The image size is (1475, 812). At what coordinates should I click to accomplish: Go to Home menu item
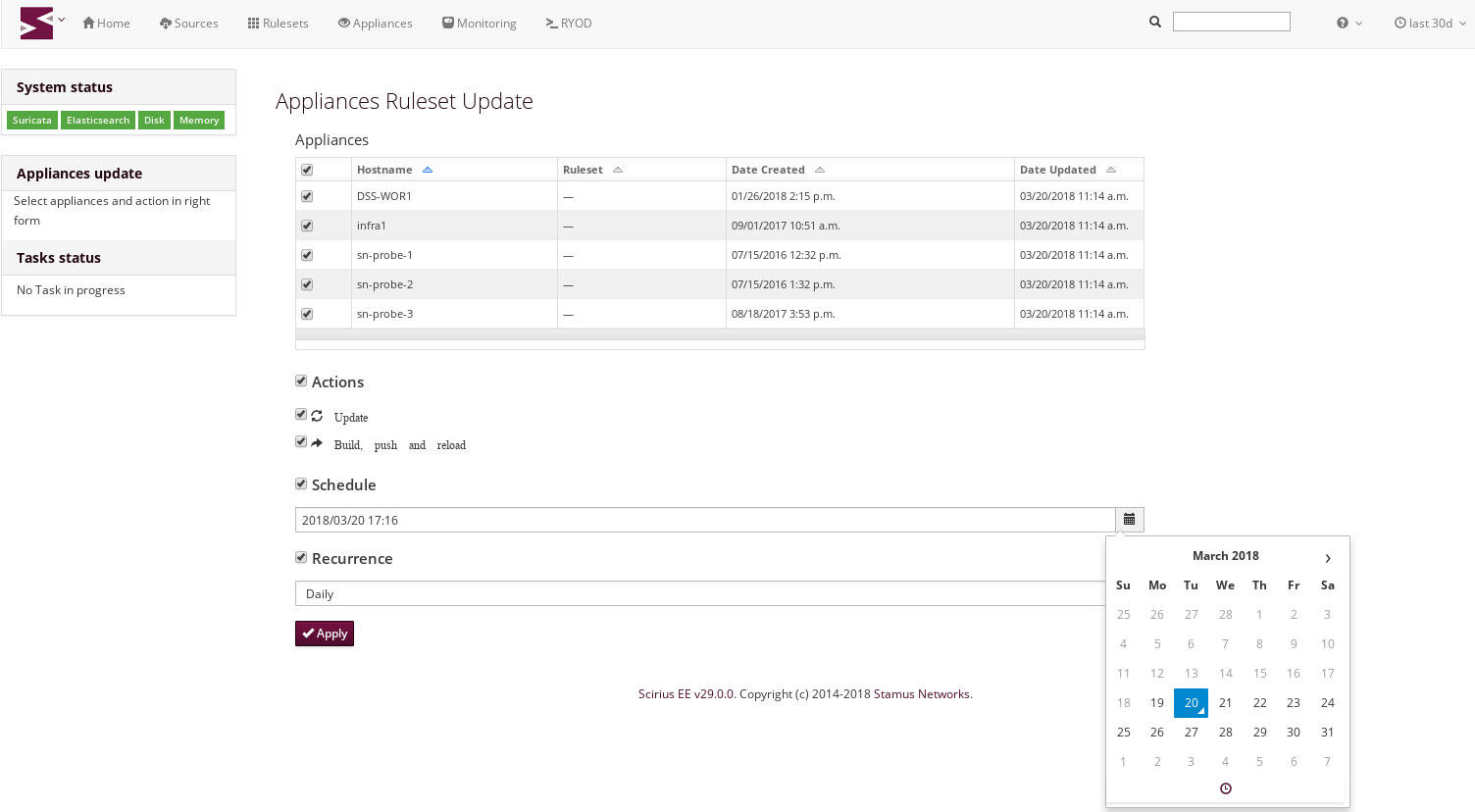pyautogui.click(x=106, y=23)
